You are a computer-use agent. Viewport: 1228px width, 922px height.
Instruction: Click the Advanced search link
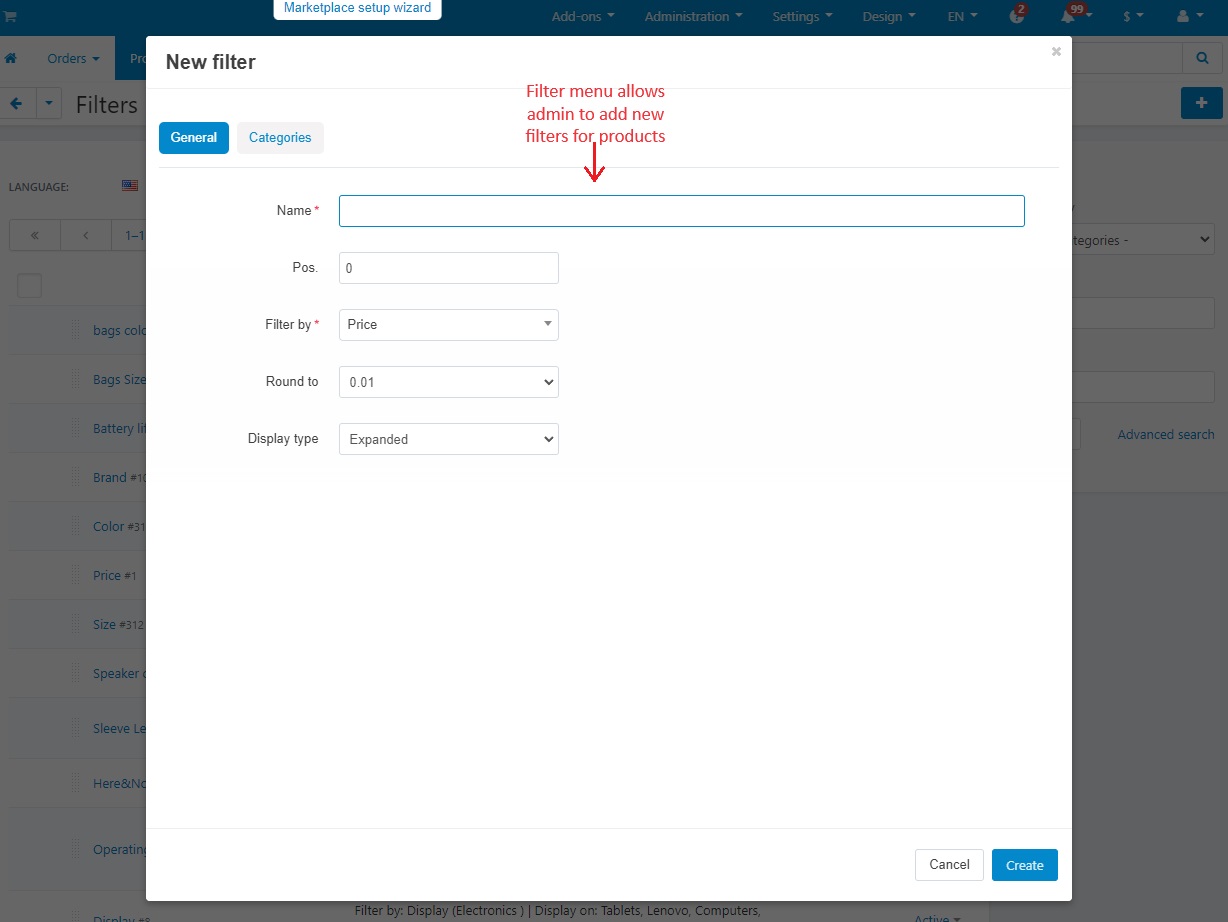[x=1166, y=435]
